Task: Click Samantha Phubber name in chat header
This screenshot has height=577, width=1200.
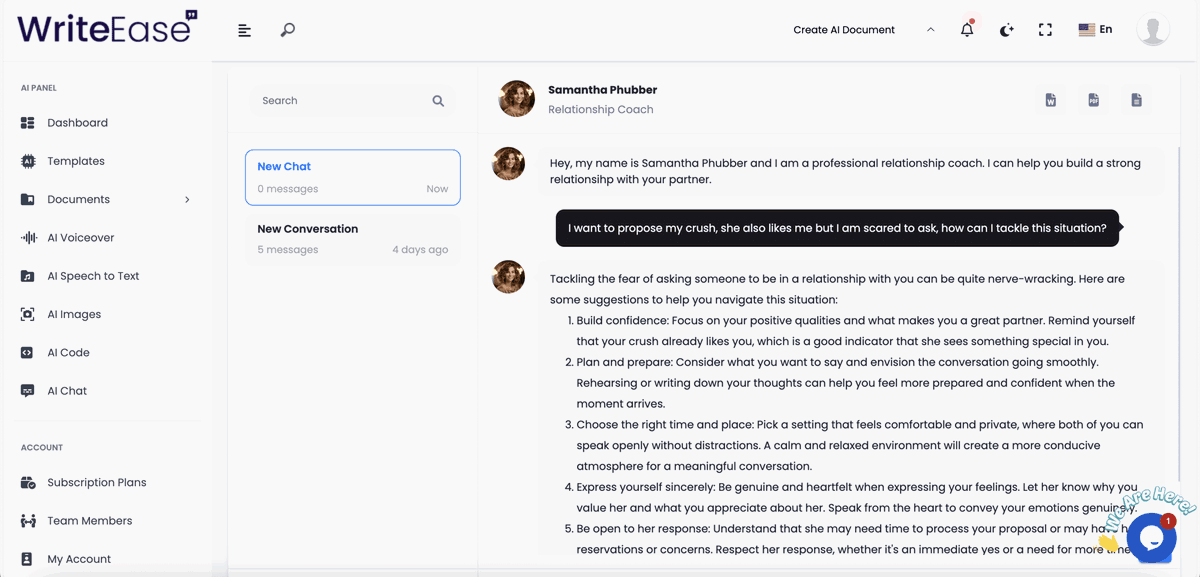Action: (603, 90)
